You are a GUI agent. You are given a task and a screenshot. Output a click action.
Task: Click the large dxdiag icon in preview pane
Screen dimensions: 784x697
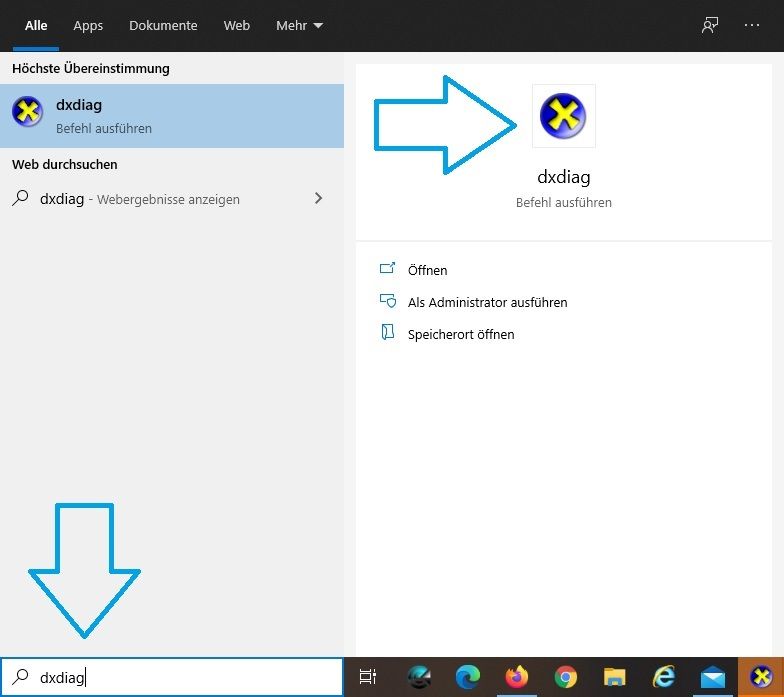(564, 117)
